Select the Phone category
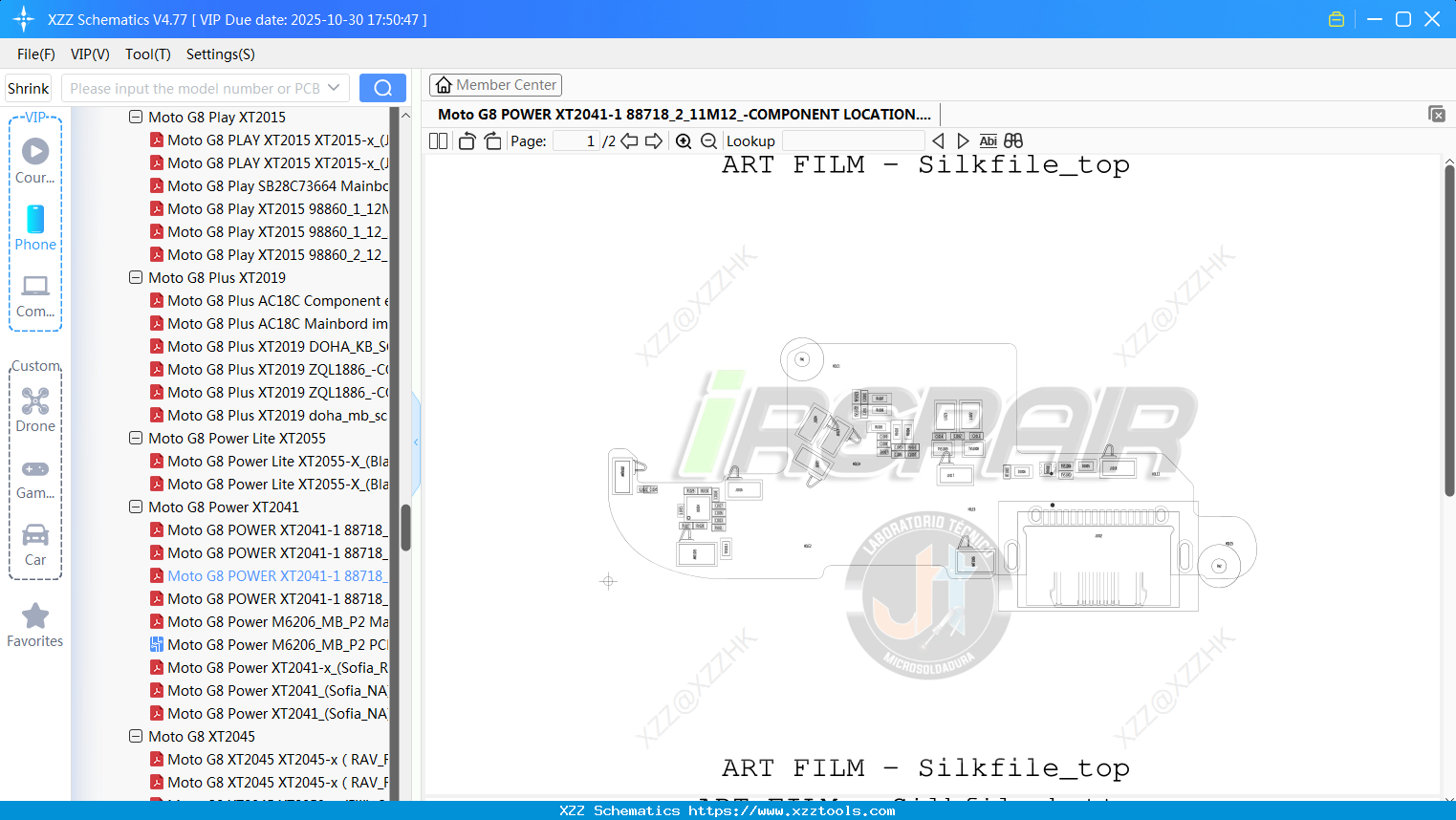Viewport: 1456px width, 820px height. click(x=35, y=228)
